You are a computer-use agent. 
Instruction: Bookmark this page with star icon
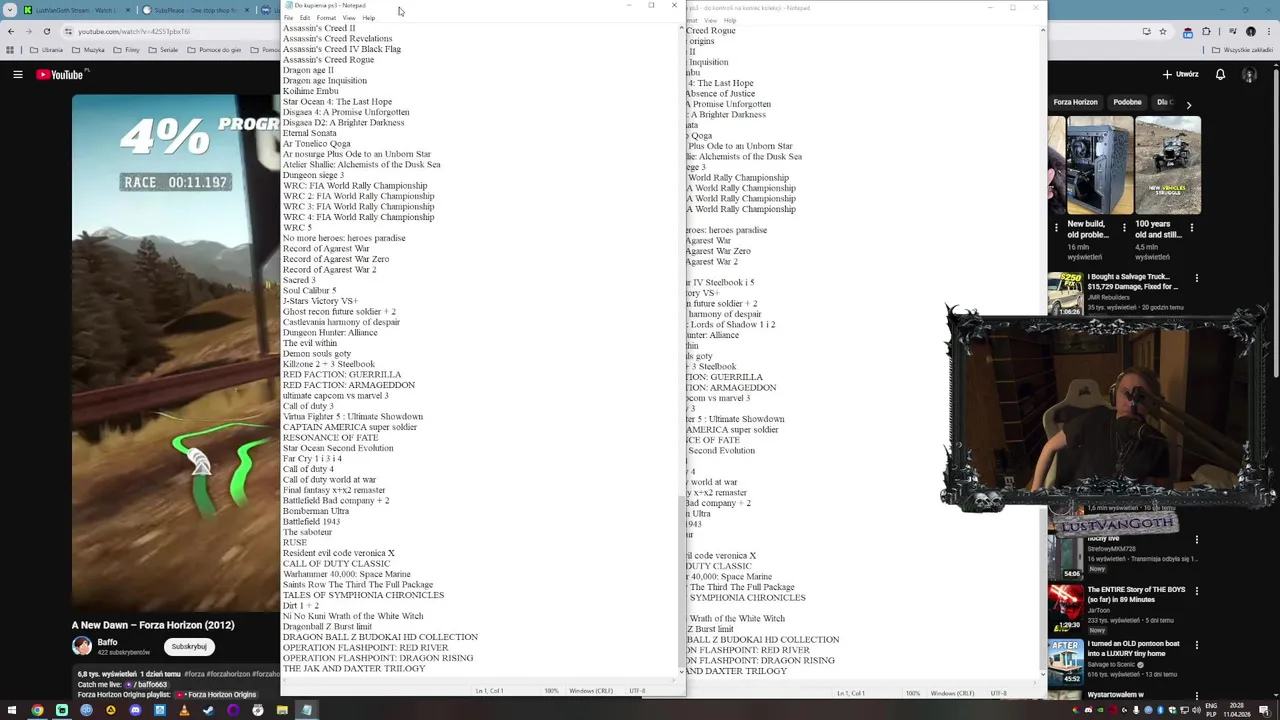point(1165,31)
